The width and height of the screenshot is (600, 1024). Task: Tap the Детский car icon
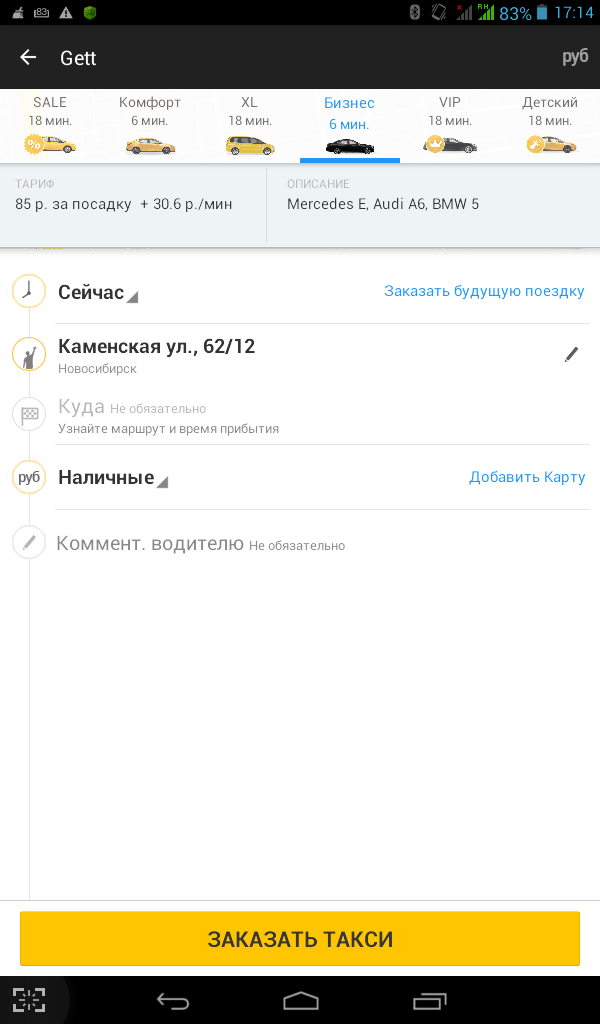click(552, 144)
